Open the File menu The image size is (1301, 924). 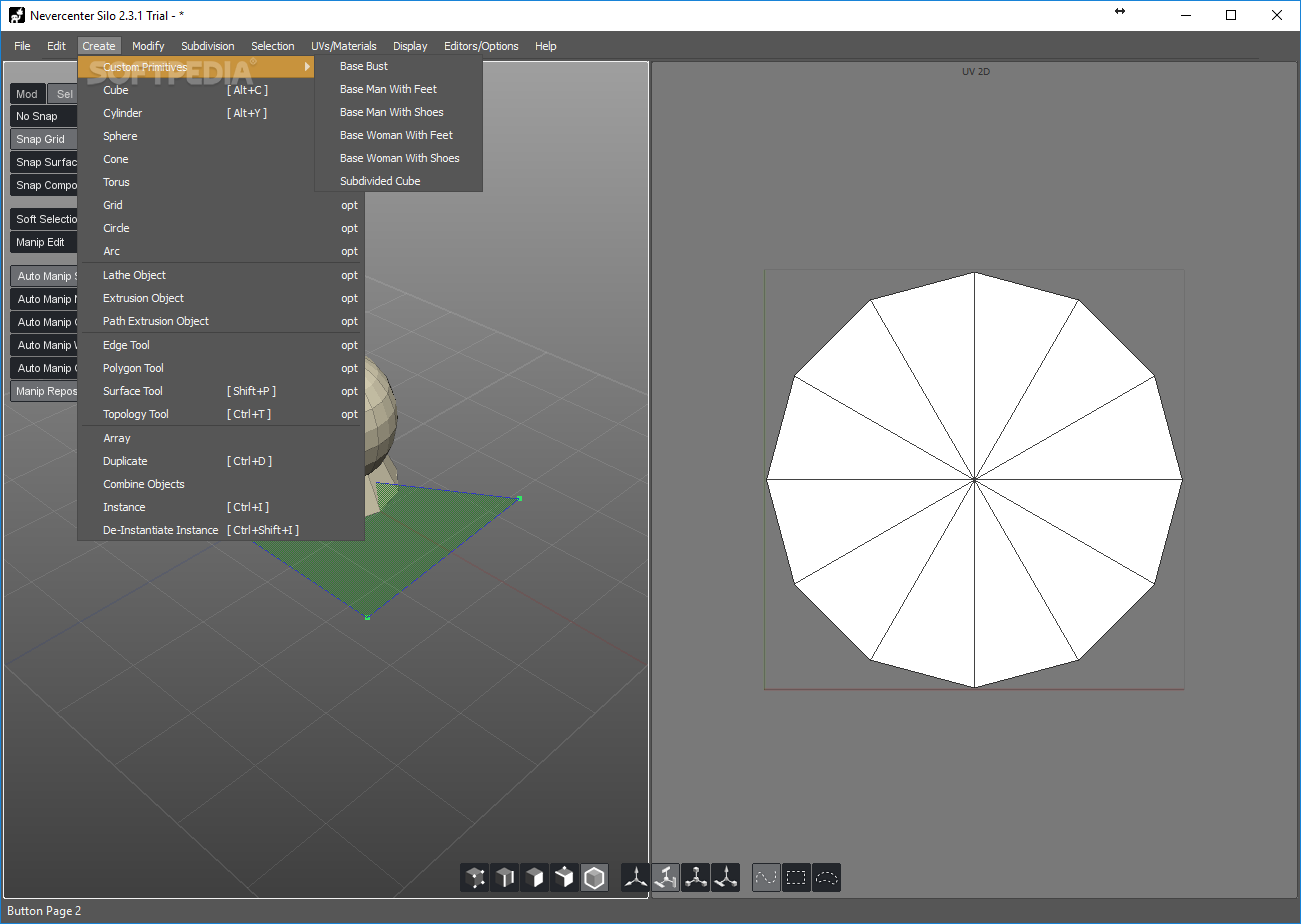point(22,46)
